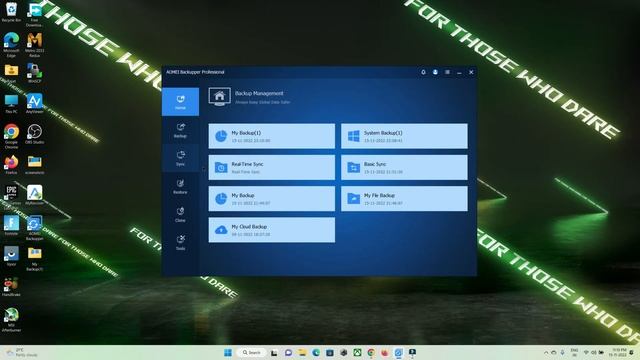Open File Explorer from the taskbar

coord(302,353)
